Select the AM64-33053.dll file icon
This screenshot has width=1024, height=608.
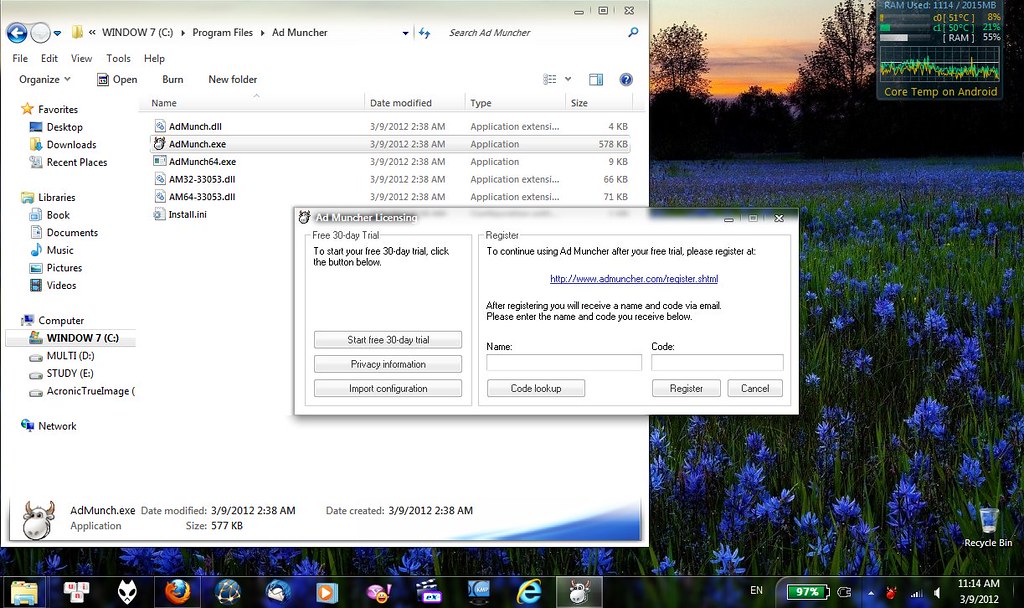coord(160,197)
